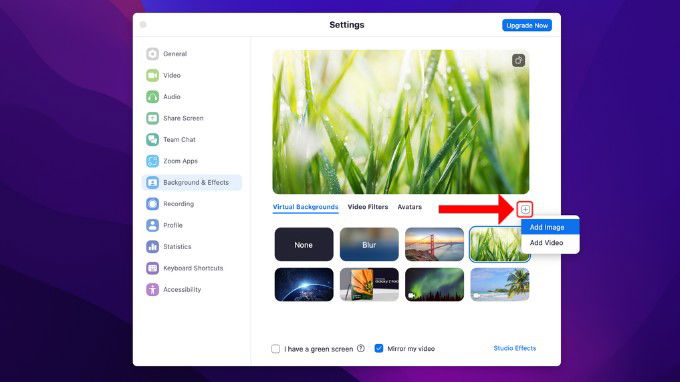680x382 pixels.
Task: Open Zoom Apps settings icon
Action: (152, 161)
